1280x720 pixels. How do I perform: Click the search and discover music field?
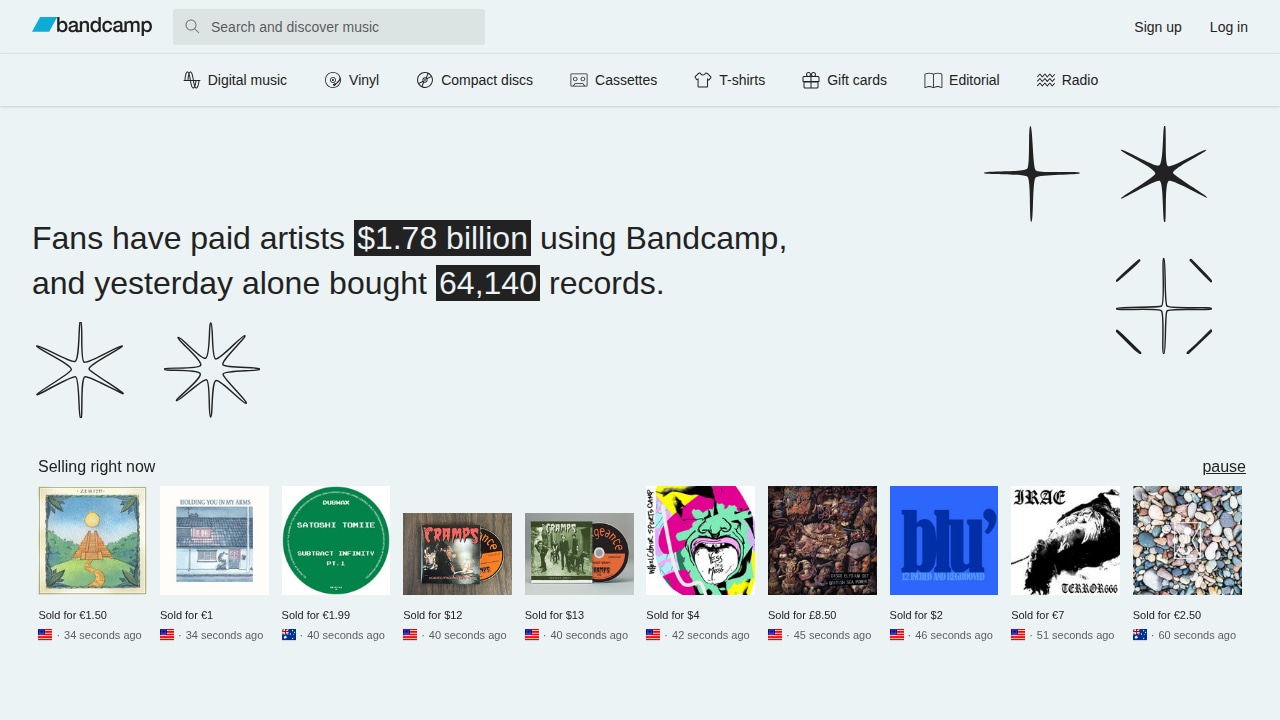point(329,27)
